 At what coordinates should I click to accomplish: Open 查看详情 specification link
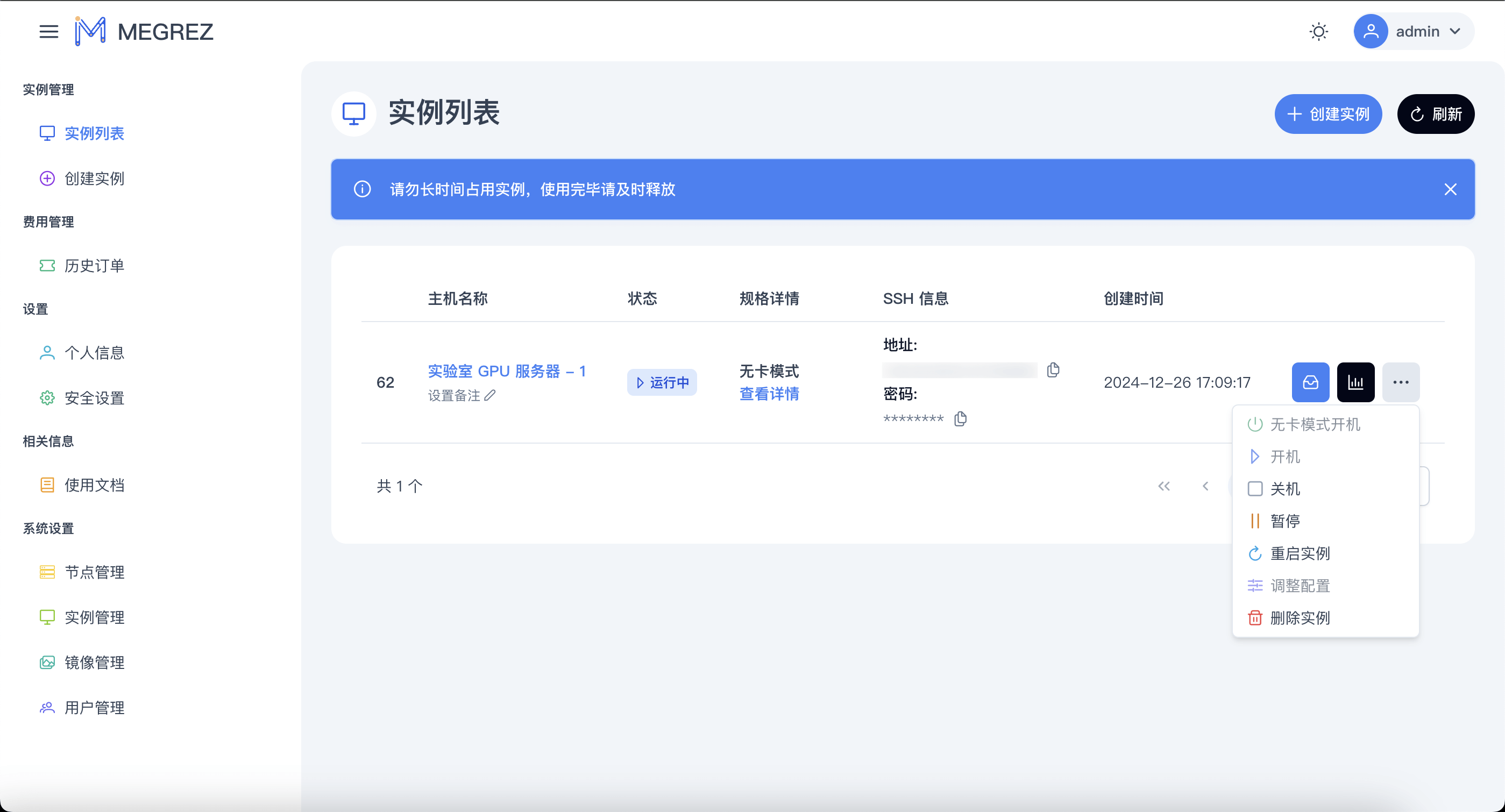[769, 394]
